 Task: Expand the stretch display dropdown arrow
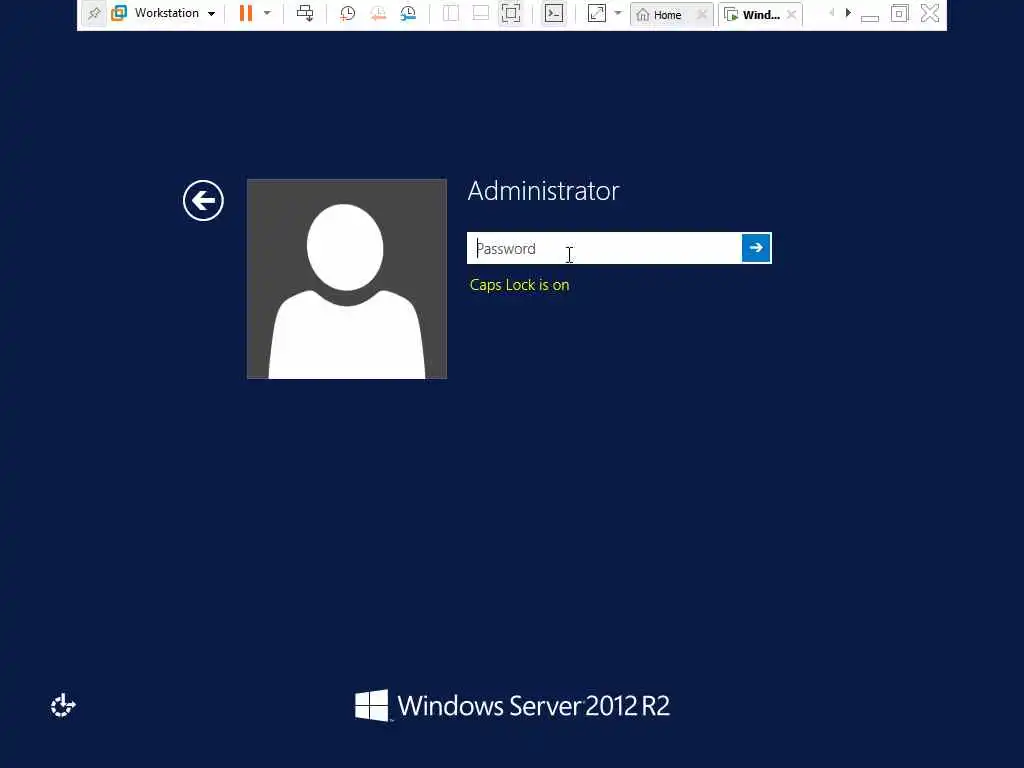tap(618, 13)
